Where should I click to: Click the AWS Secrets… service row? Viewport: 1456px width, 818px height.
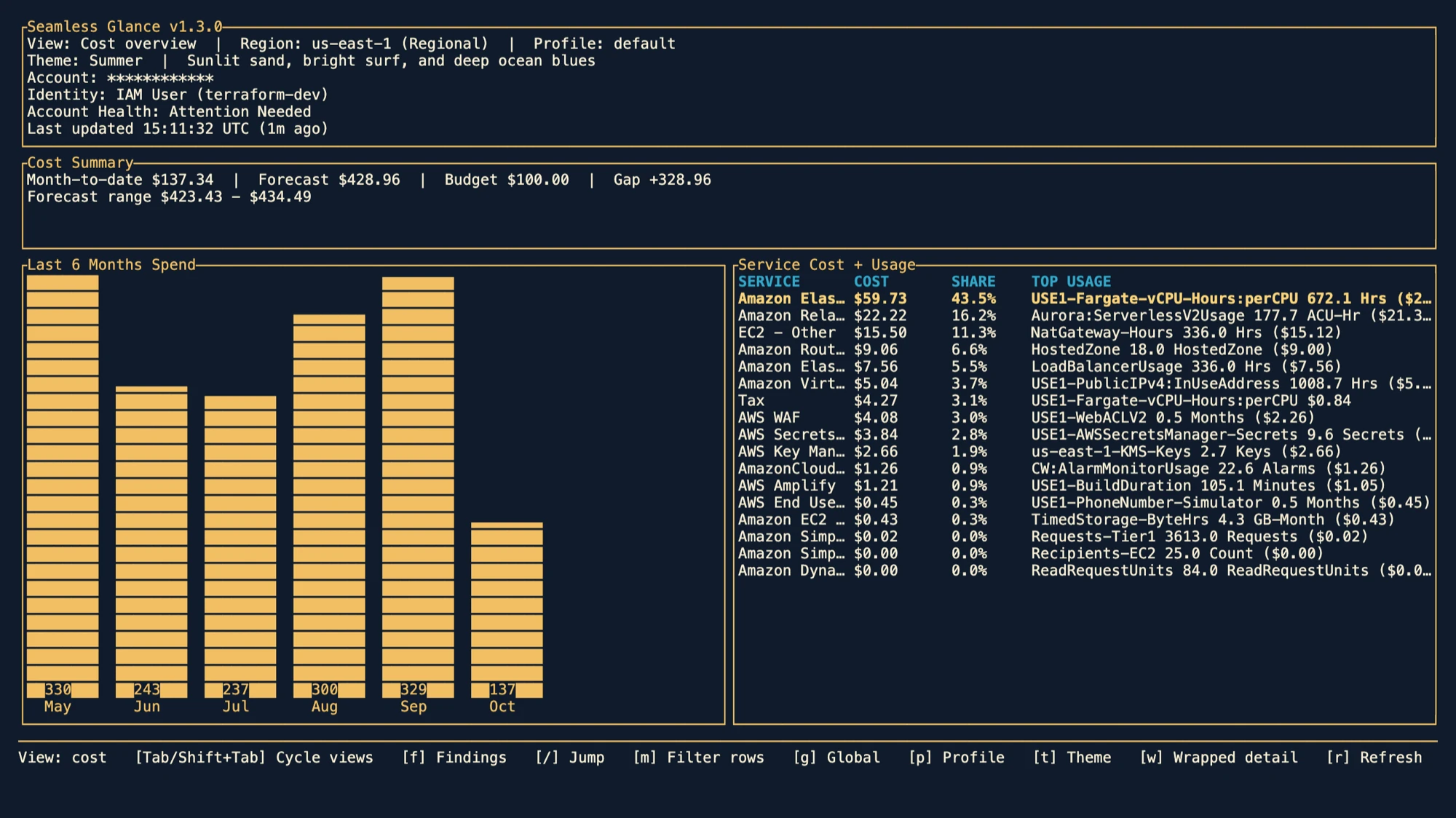pyautogui.click(x=1085, y=434)
